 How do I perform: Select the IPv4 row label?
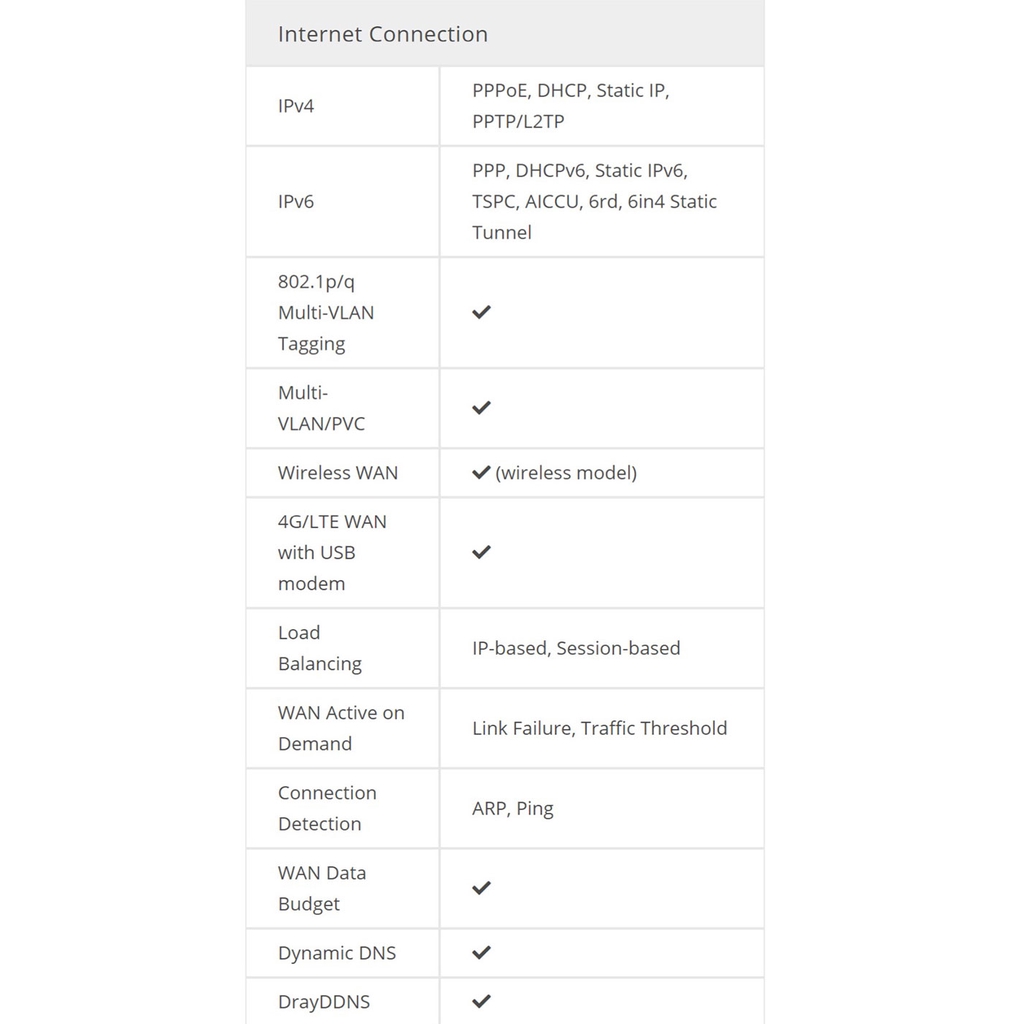296,106
